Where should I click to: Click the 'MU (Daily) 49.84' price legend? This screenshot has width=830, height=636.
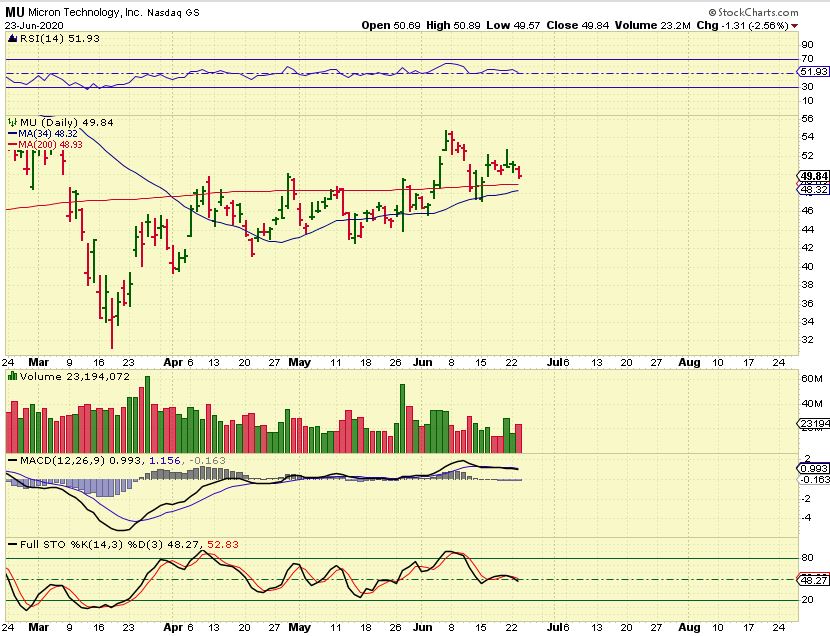click(x=66, y=122)
